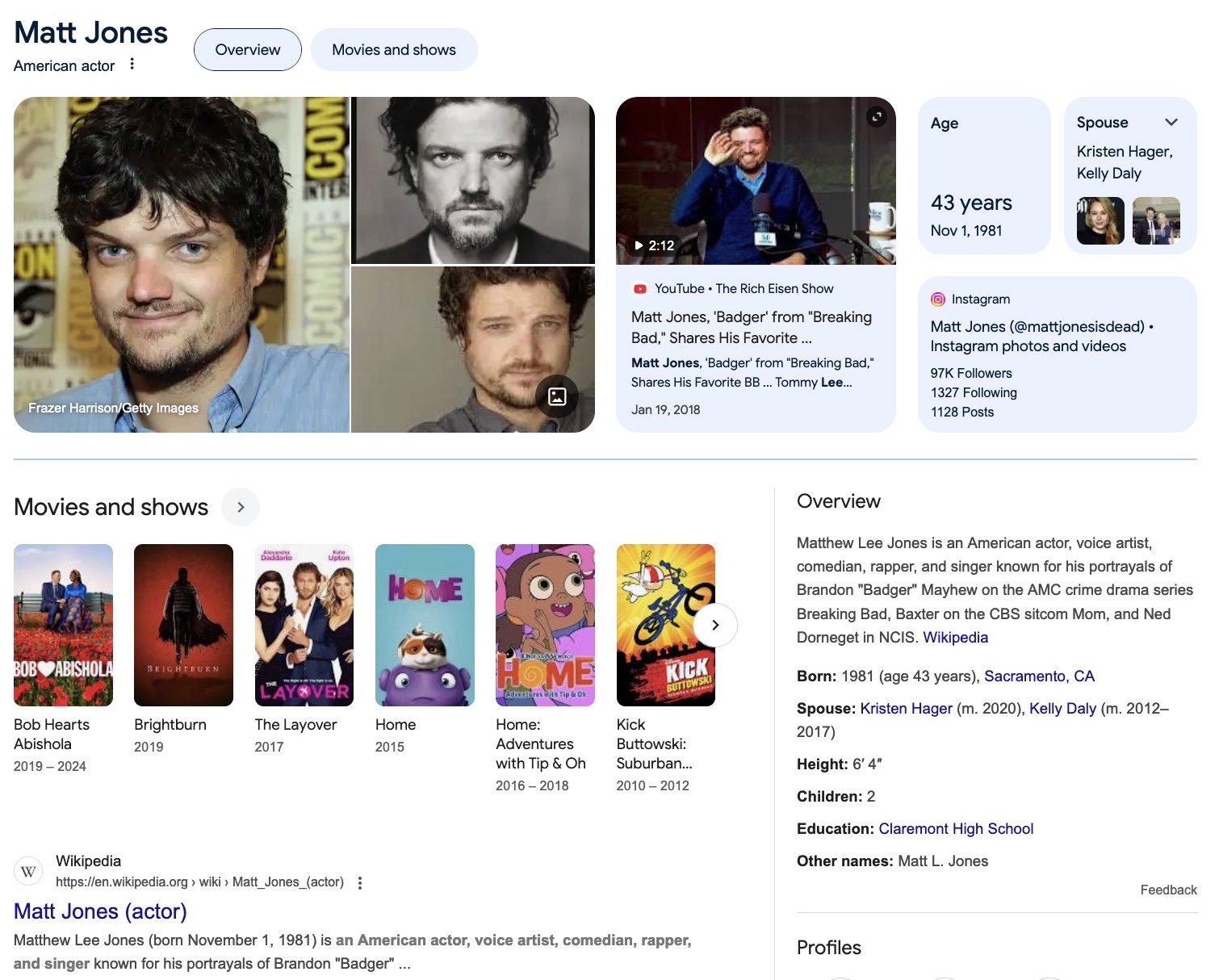
Task: Open the Home 2015 poster
Action: [x=425, y=625]
